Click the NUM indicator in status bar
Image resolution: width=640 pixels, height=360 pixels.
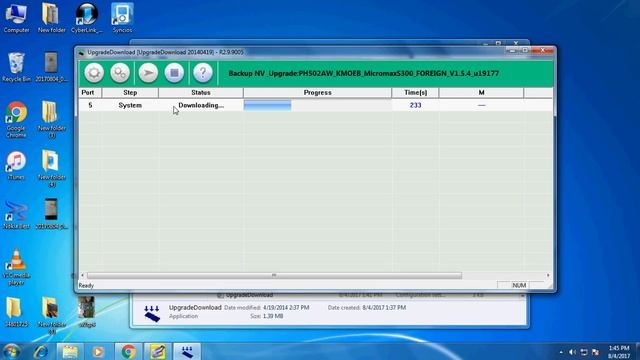point(519,285)
